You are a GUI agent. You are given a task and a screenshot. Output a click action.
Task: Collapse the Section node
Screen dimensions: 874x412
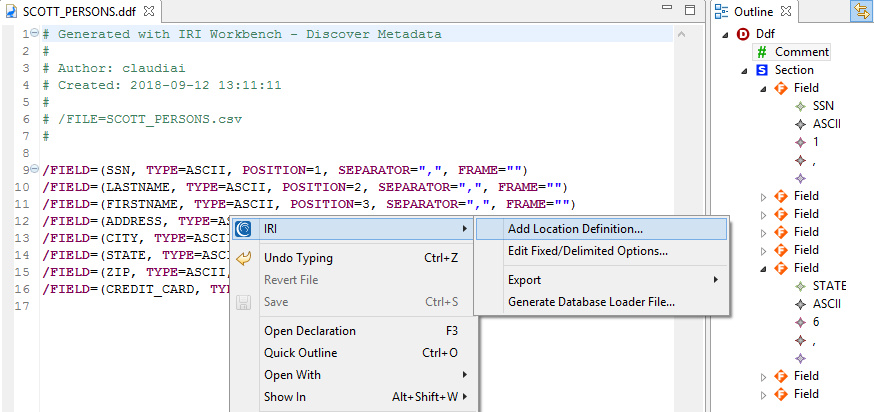point(745,71)
